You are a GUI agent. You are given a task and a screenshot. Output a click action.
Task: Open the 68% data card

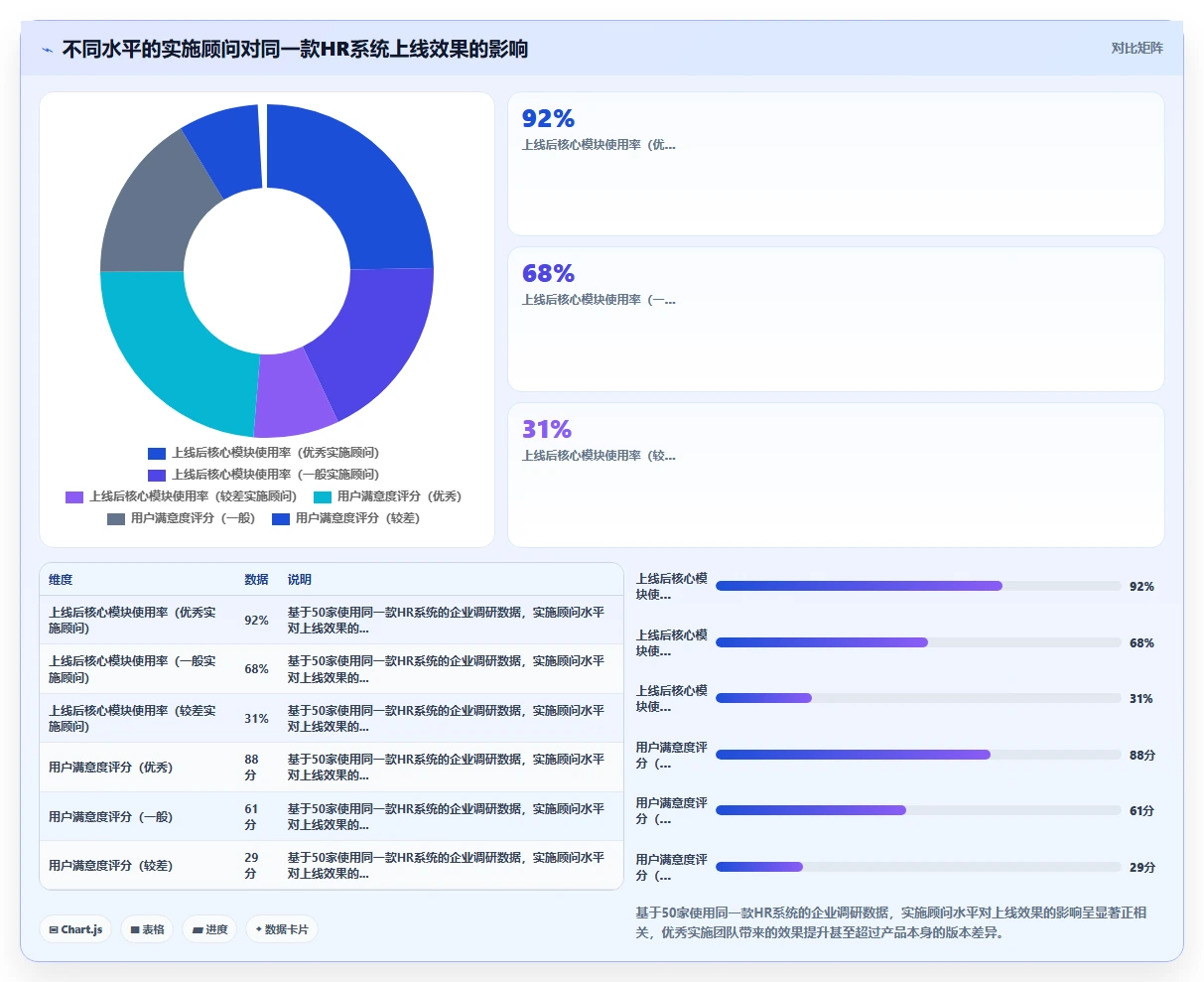coord(836,319)
